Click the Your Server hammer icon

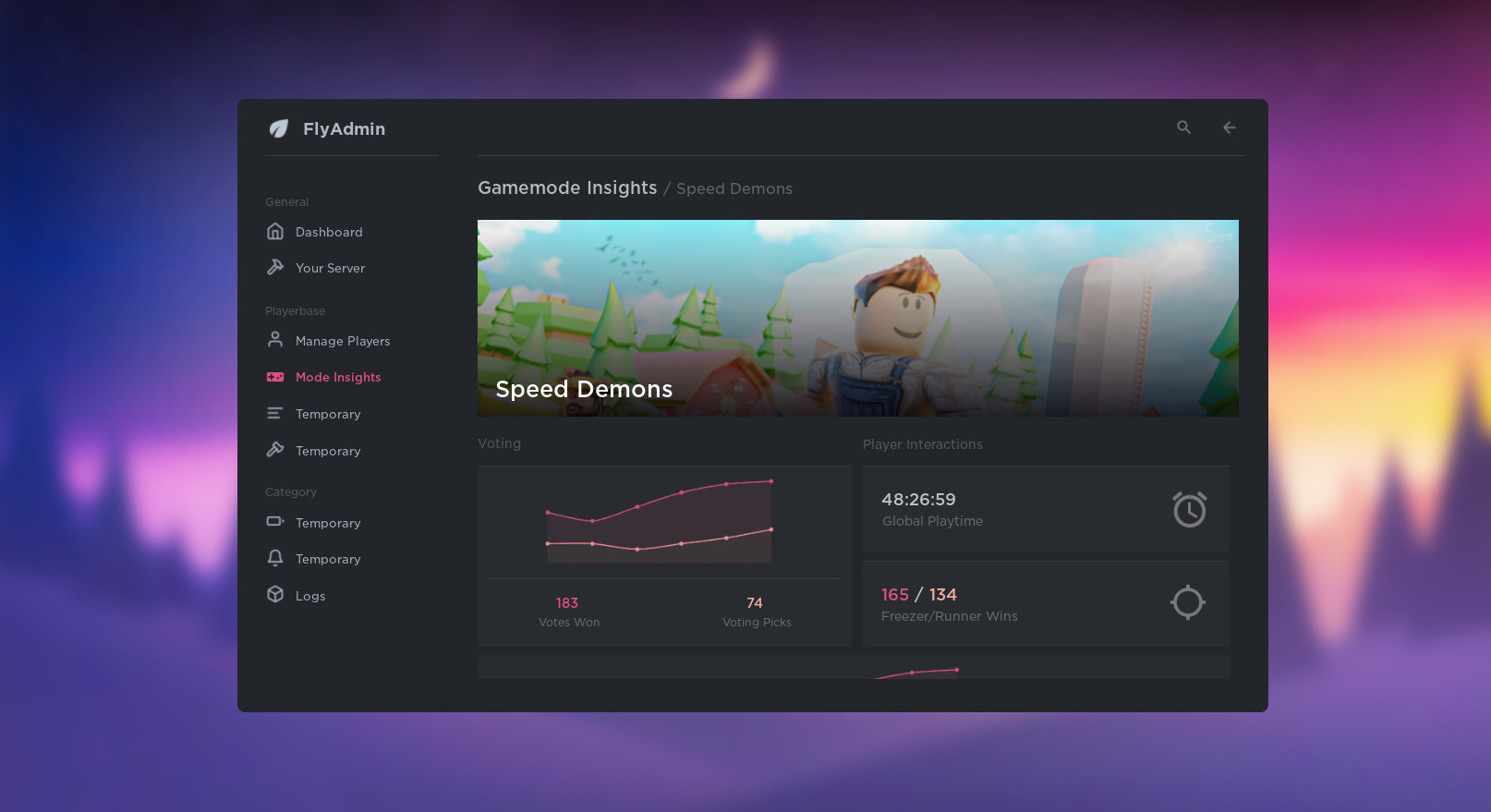pyautogui.click(x=275, y=267)
